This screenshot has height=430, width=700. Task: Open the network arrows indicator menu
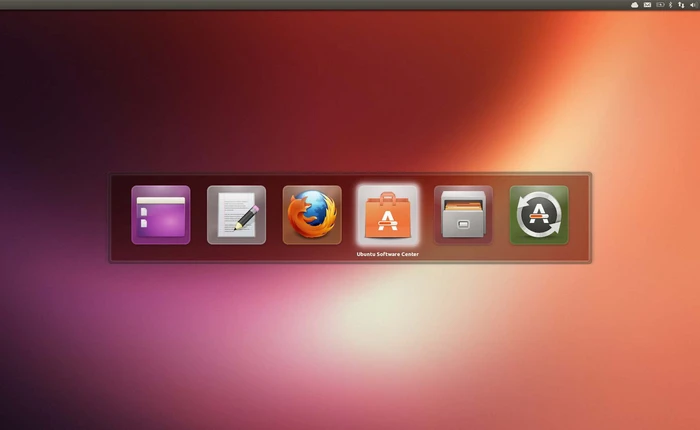(681, 4)
